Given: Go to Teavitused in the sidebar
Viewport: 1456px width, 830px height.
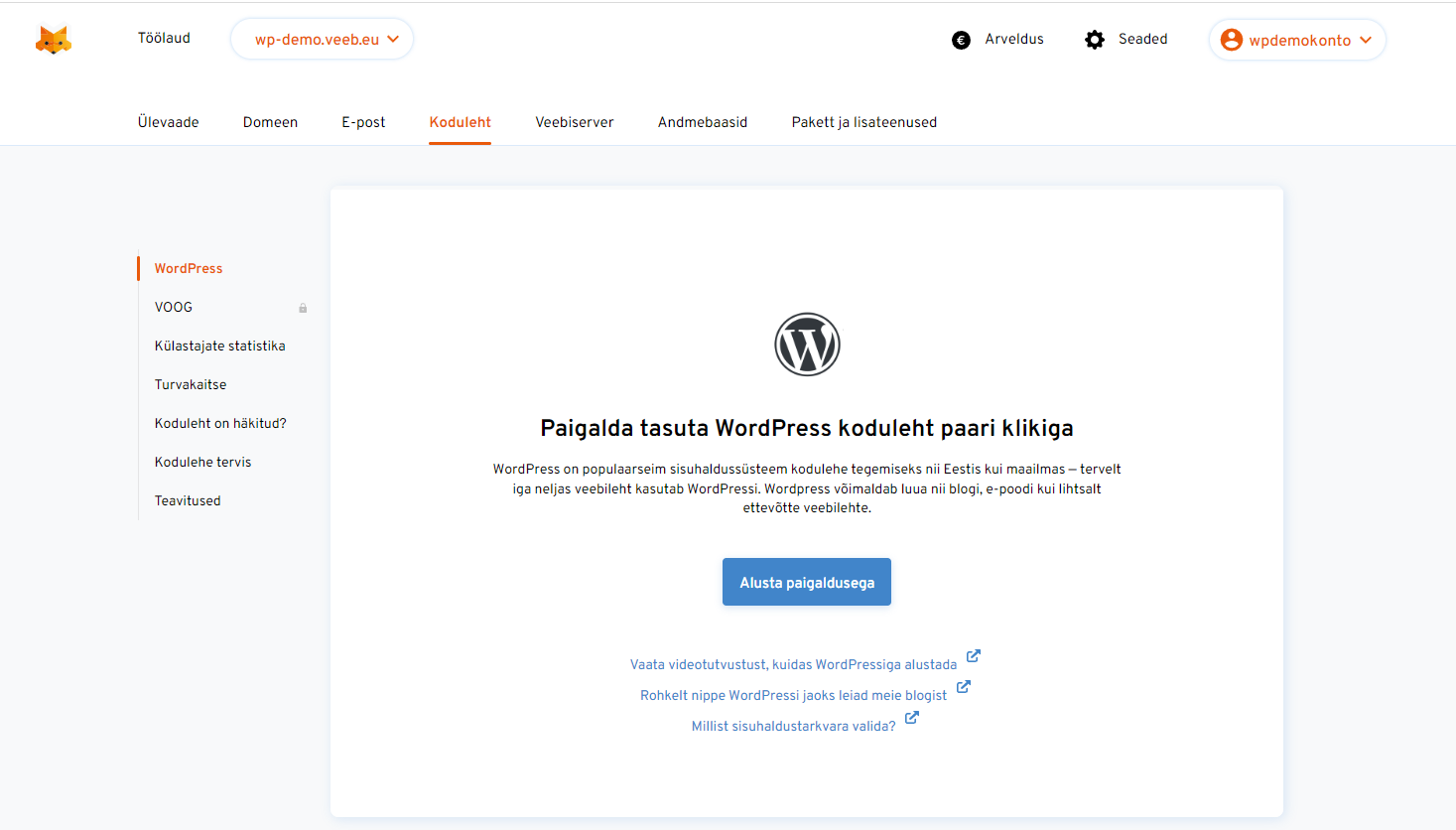Looking at the screenshot, I should pos(188,500).
